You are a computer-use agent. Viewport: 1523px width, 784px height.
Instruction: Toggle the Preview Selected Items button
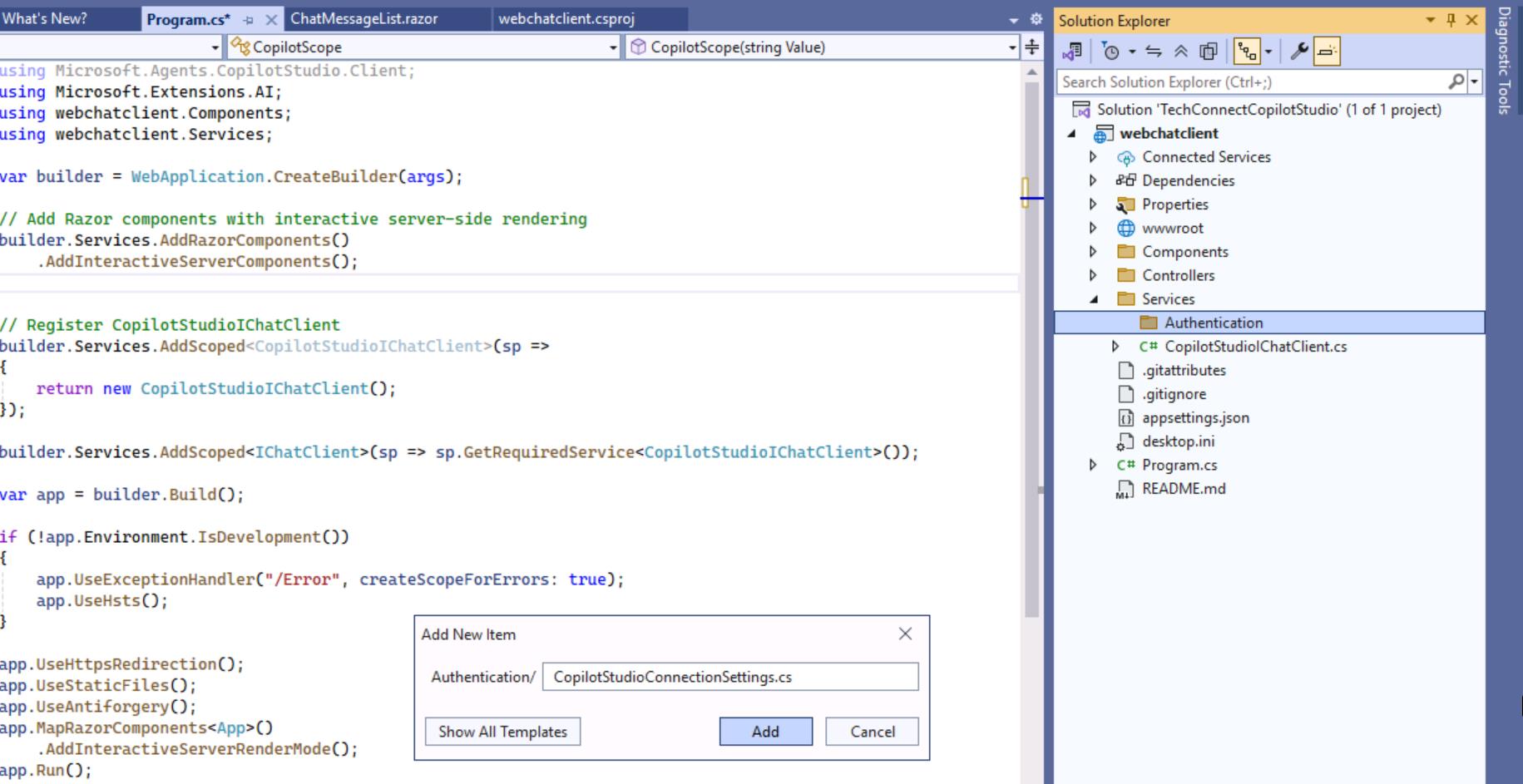pyautogui.click(x=1327, y=52)
